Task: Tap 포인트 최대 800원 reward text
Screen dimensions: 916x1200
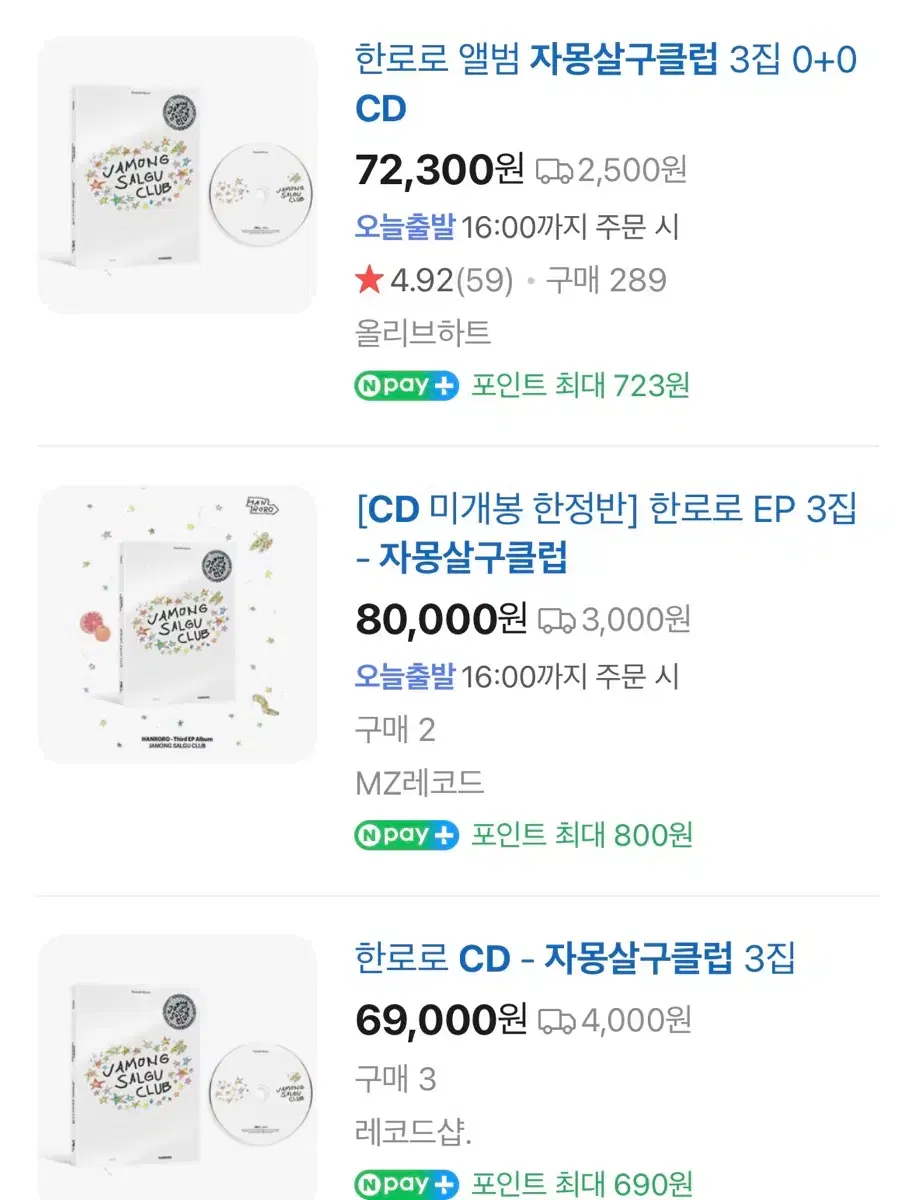Action: pos(582,834)
